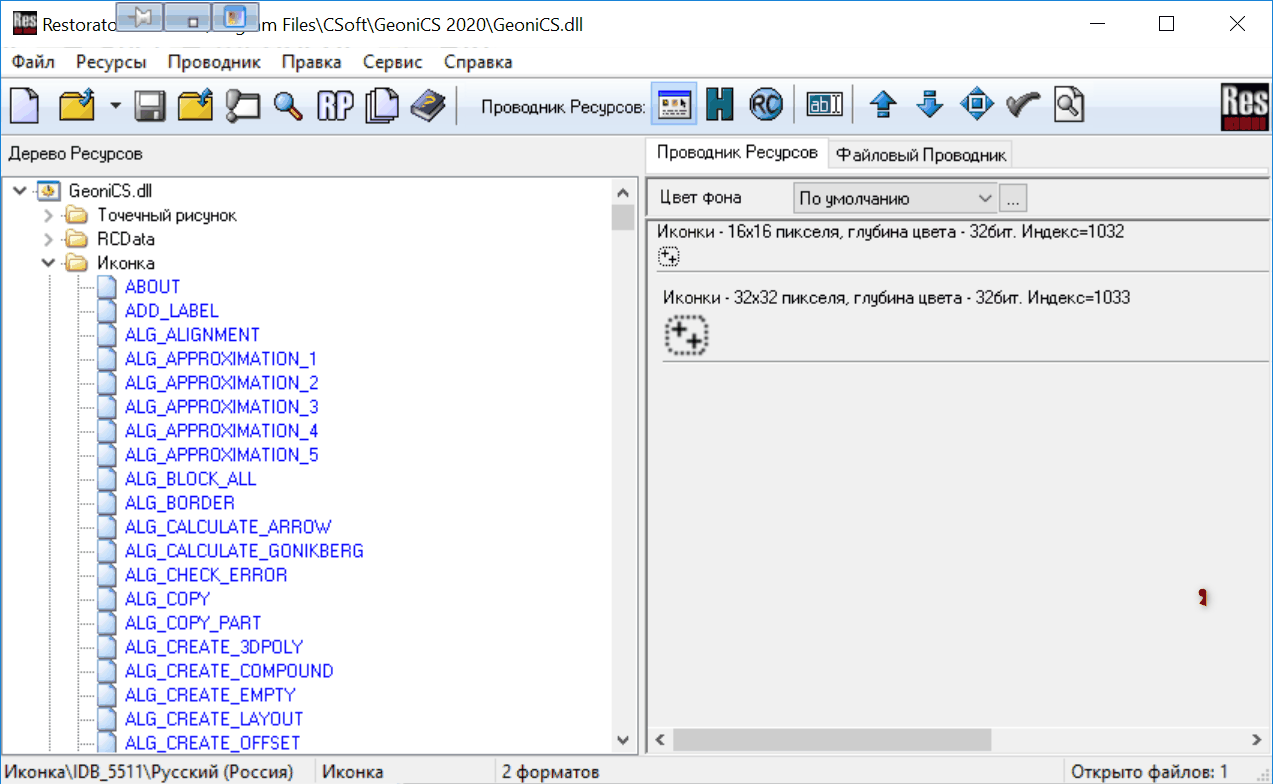Expand the Точечный рисунок folder

click(x=48, y=215)
